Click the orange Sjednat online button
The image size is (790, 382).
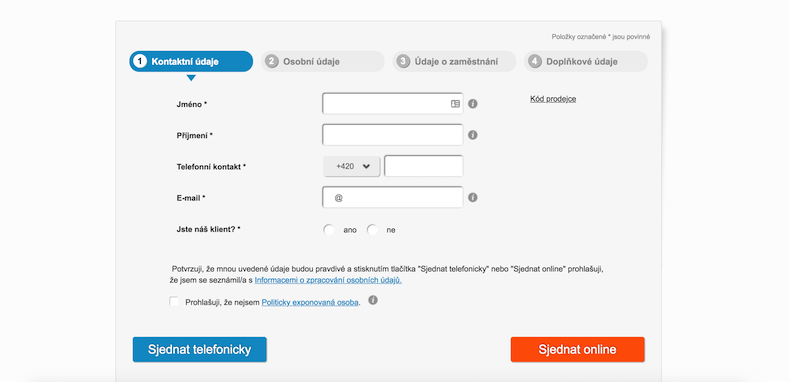coord(577,350)
